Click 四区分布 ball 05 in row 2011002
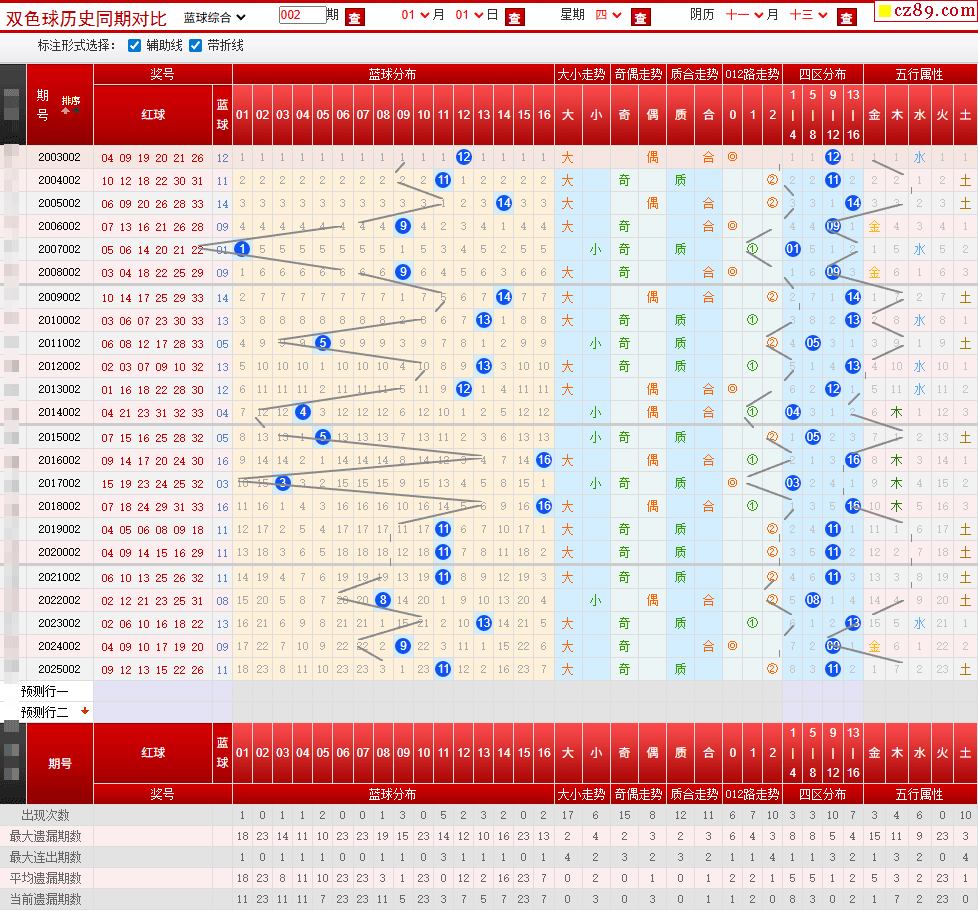 click(x=813, y=343)
